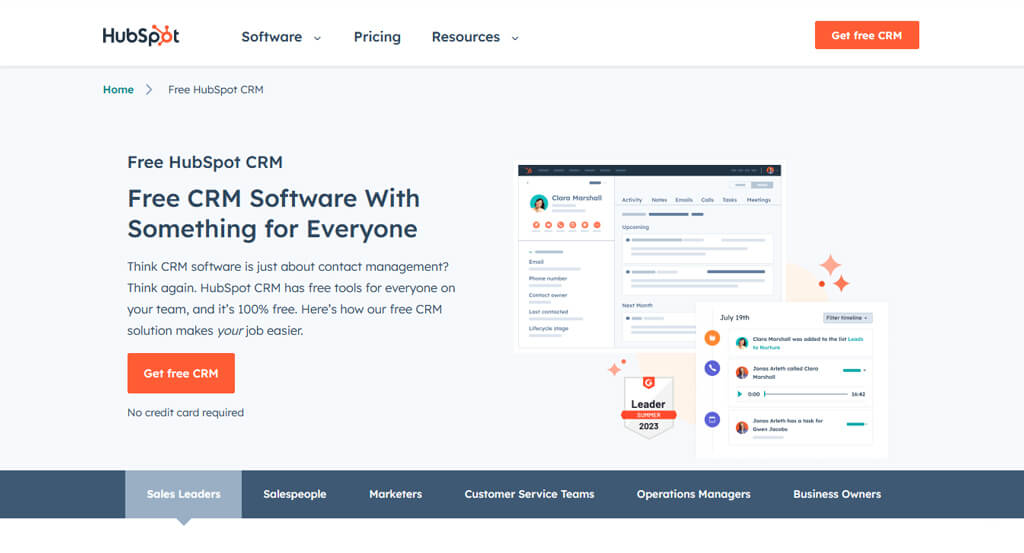This screenshot has width=1024, height=553.
Task: Click the hero Get free CRM button
Action: tap(181, 373)
